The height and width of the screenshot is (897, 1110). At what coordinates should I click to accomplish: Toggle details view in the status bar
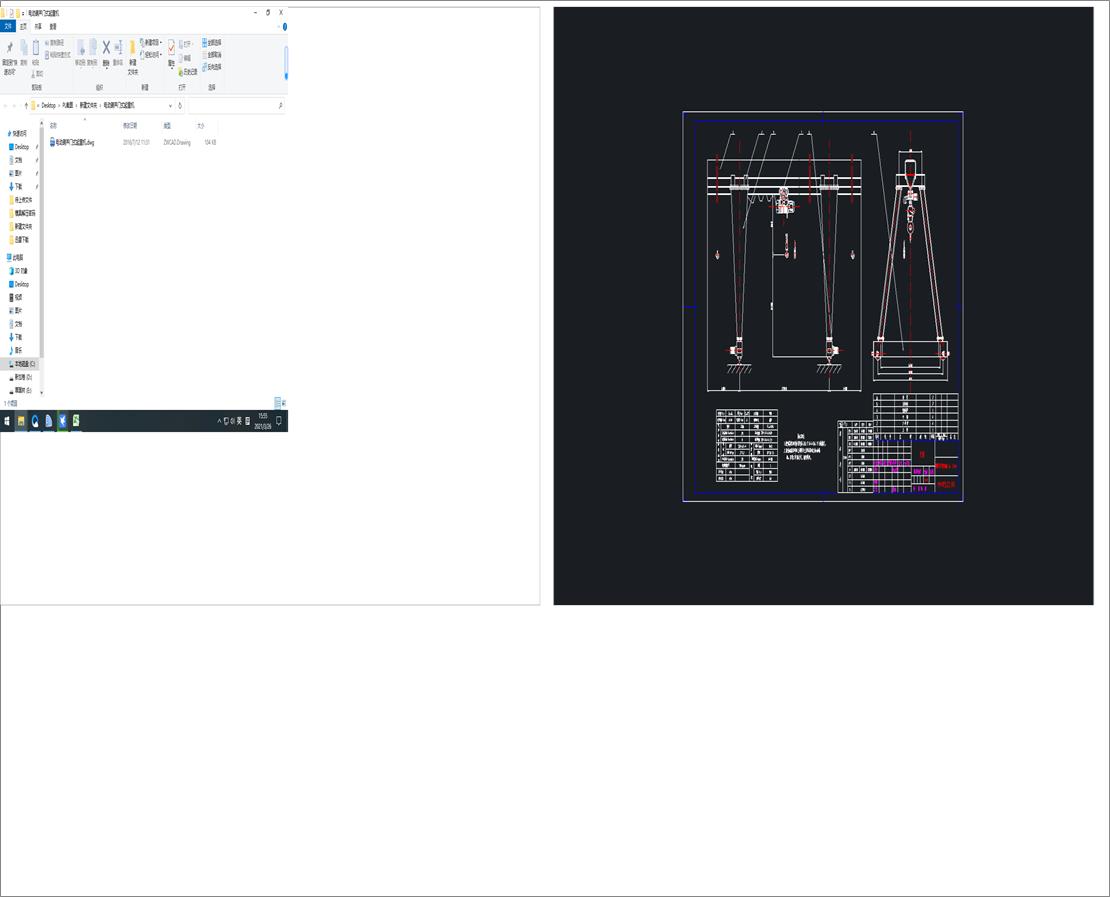coord(277,403)
